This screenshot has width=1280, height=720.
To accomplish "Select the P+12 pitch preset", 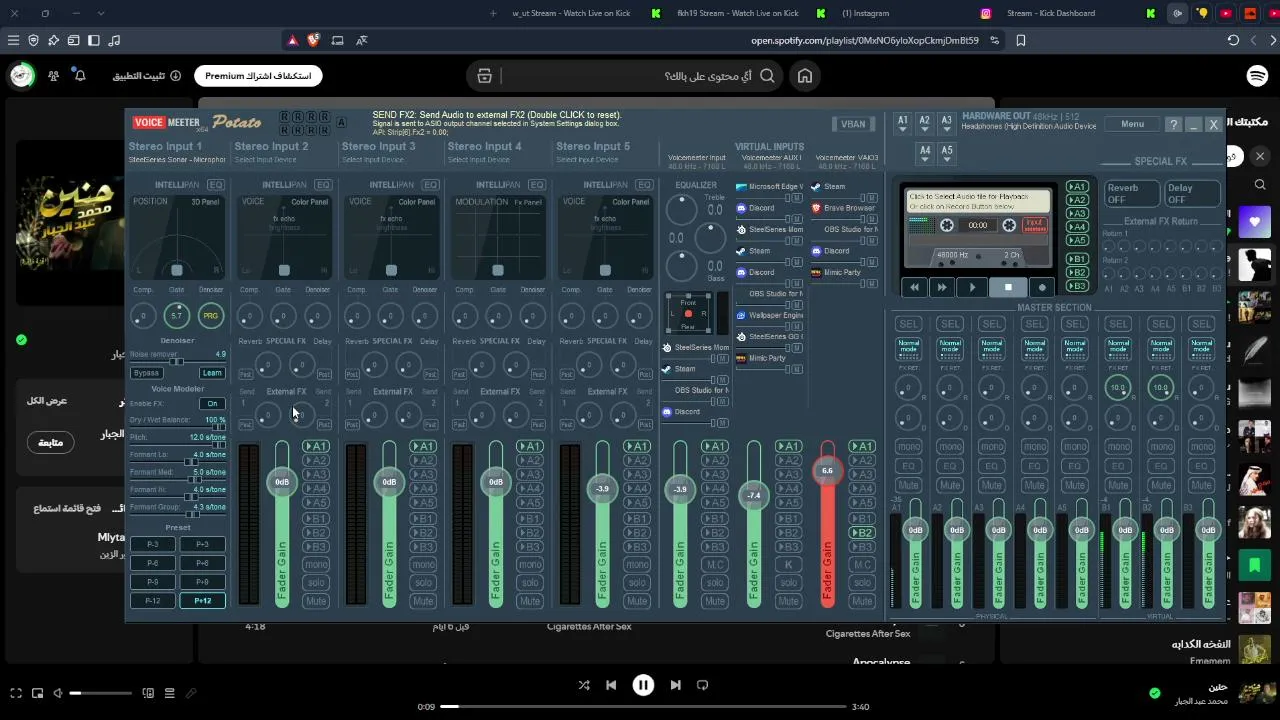I will click(203, 601).
